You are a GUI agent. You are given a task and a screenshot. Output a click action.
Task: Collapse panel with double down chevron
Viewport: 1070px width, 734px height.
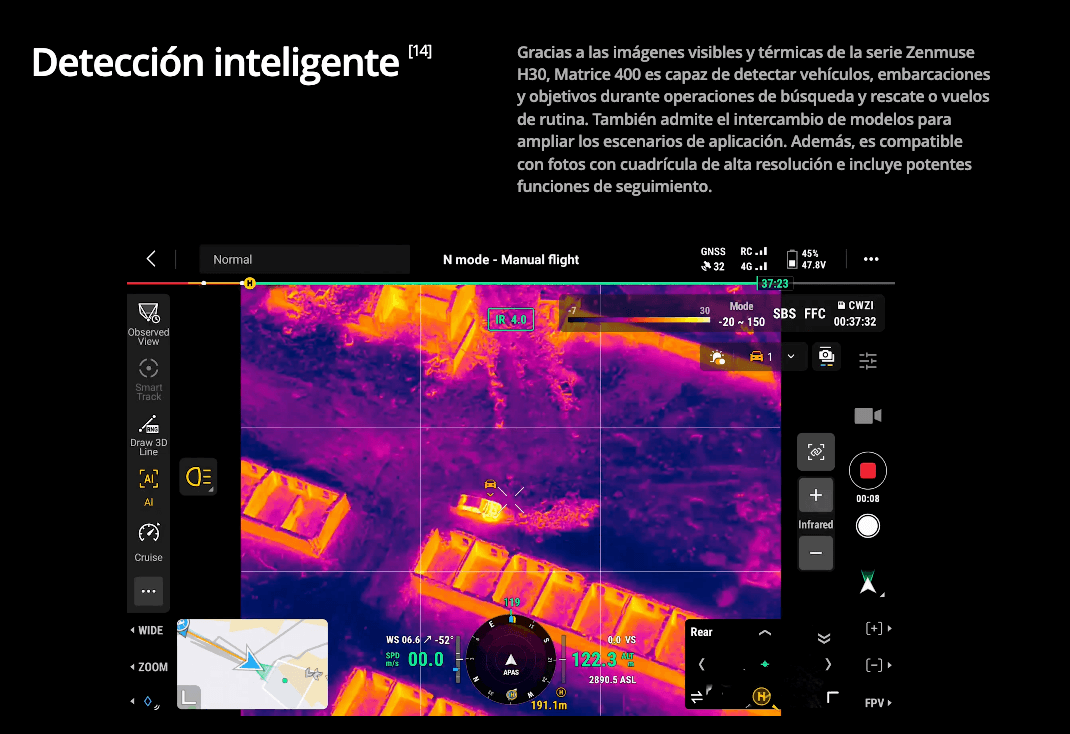tap(824, 638)
